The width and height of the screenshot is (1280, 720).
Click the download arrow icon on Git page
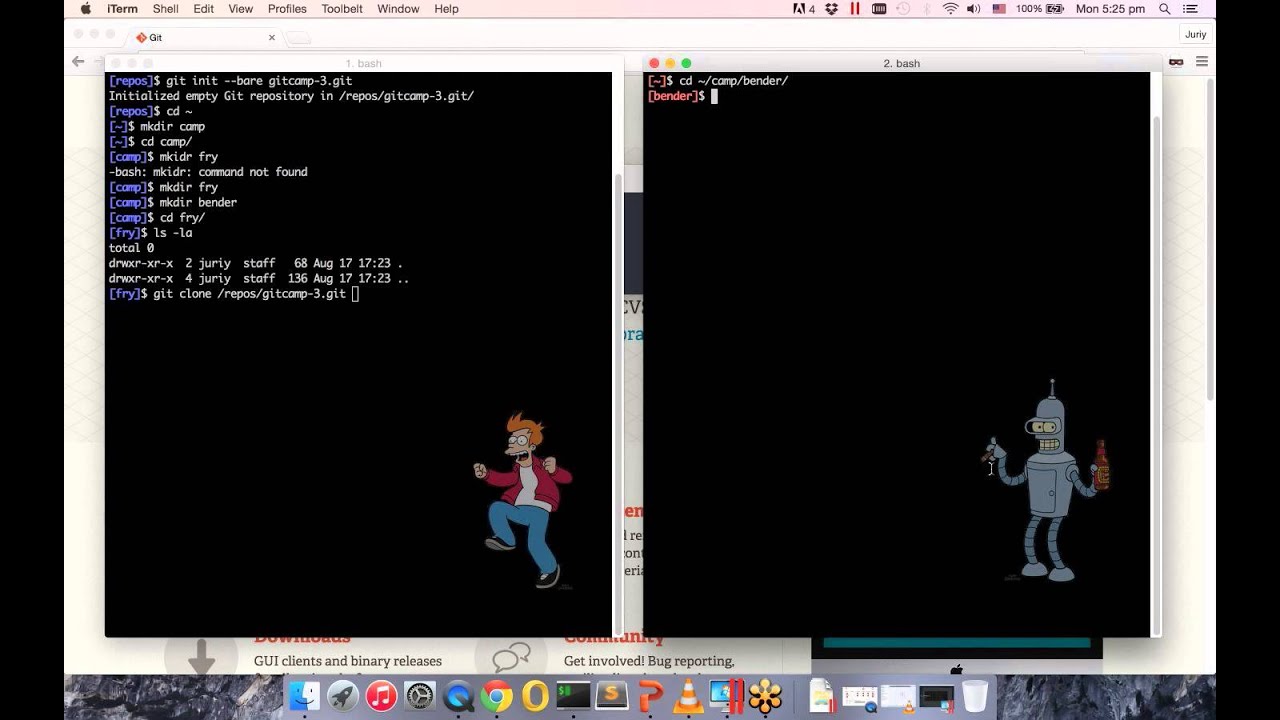tap(201, 657)
